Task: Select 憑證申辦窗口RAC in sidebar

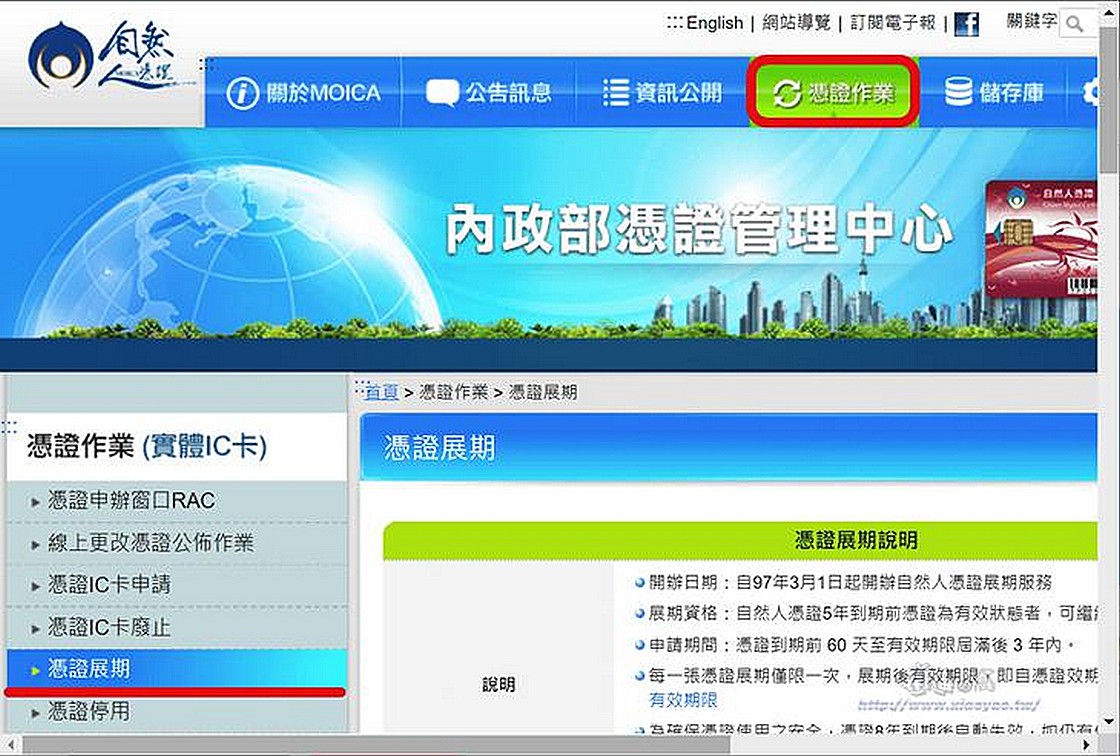Action: [x=131, y=500]
